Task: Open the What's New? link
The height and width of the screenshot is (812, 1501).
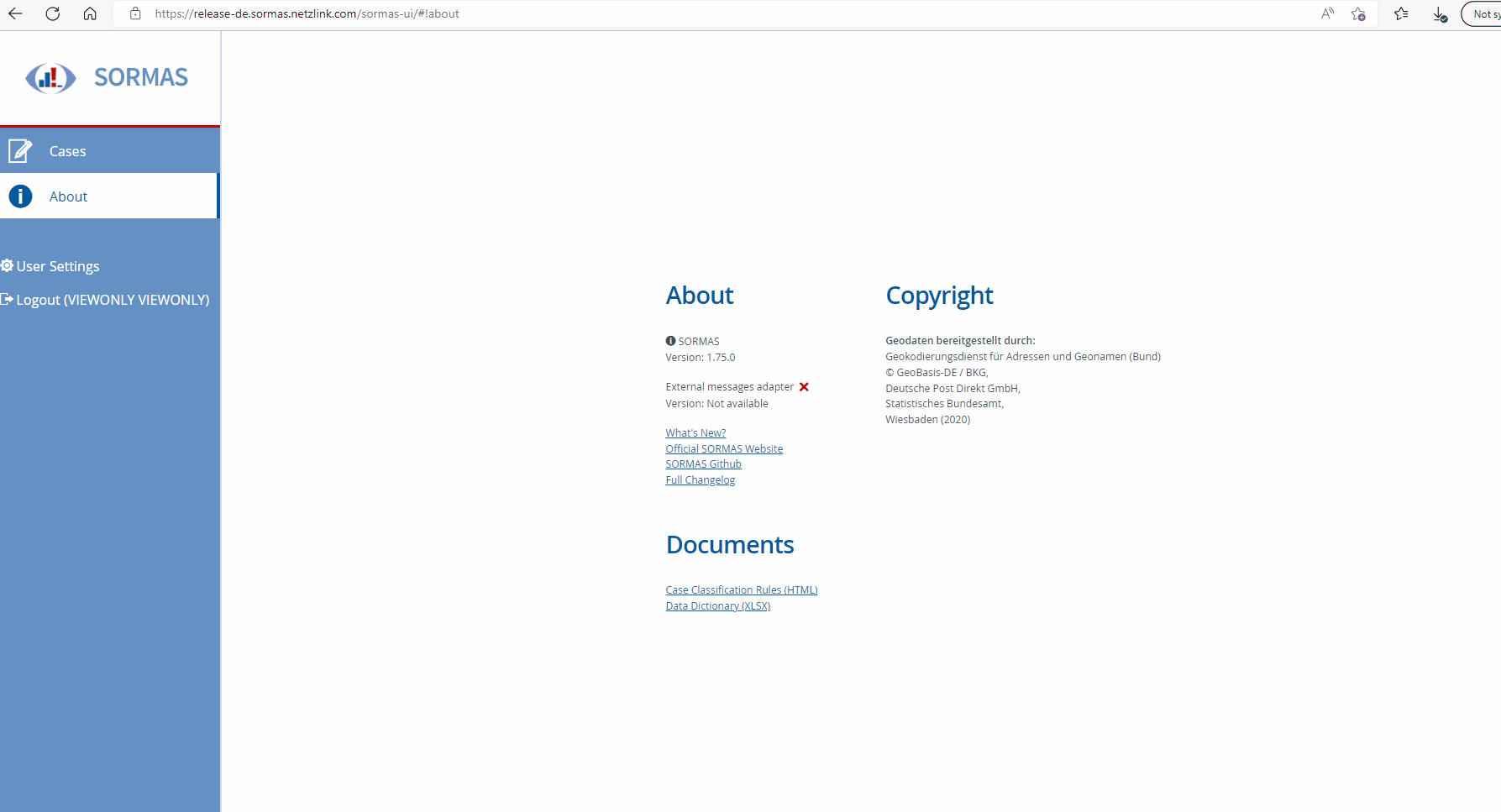Action: (695, 432)
